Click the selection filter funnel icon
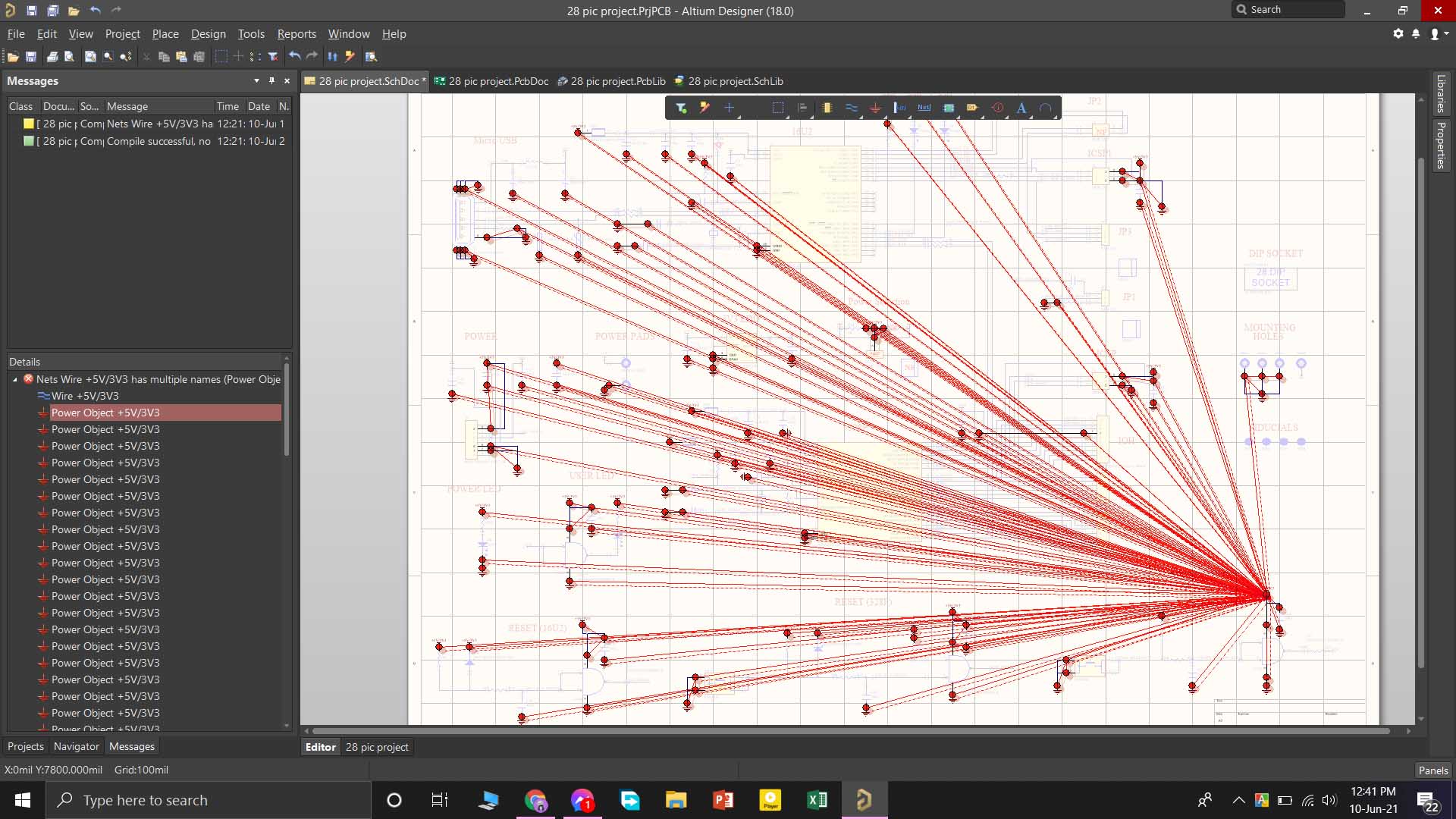Screen dimensions: 1456x819 (x=681, y=108)
